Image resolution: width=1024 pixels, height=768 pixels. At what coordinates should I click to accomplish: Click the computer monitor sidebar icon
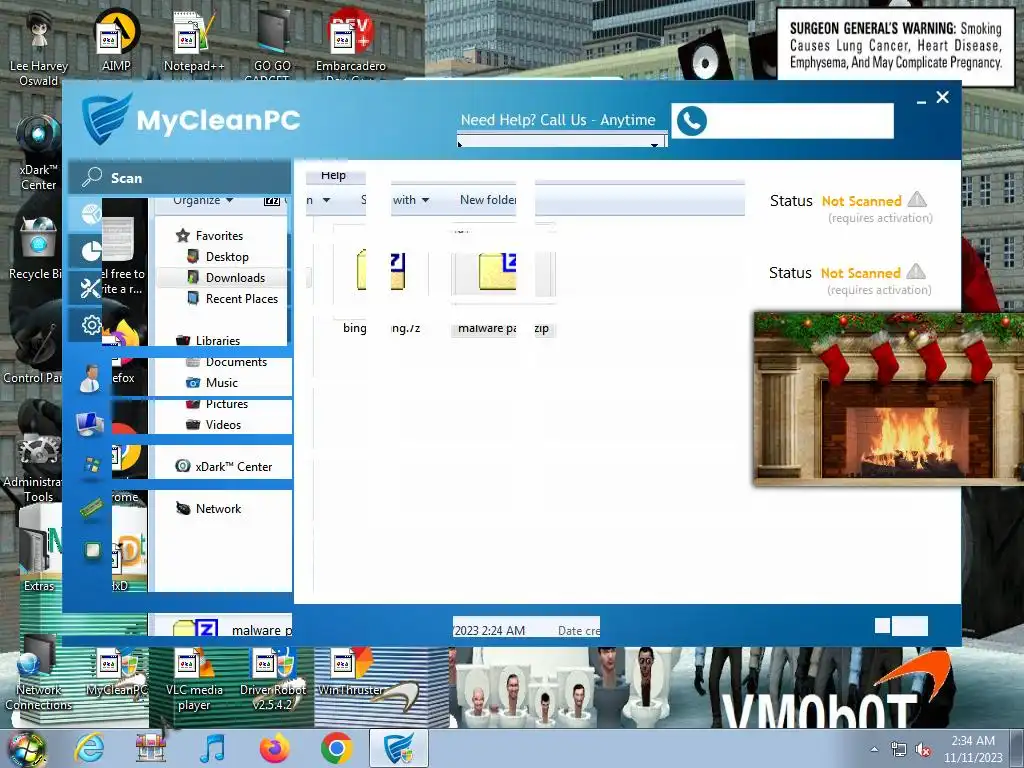pos(90,424)
